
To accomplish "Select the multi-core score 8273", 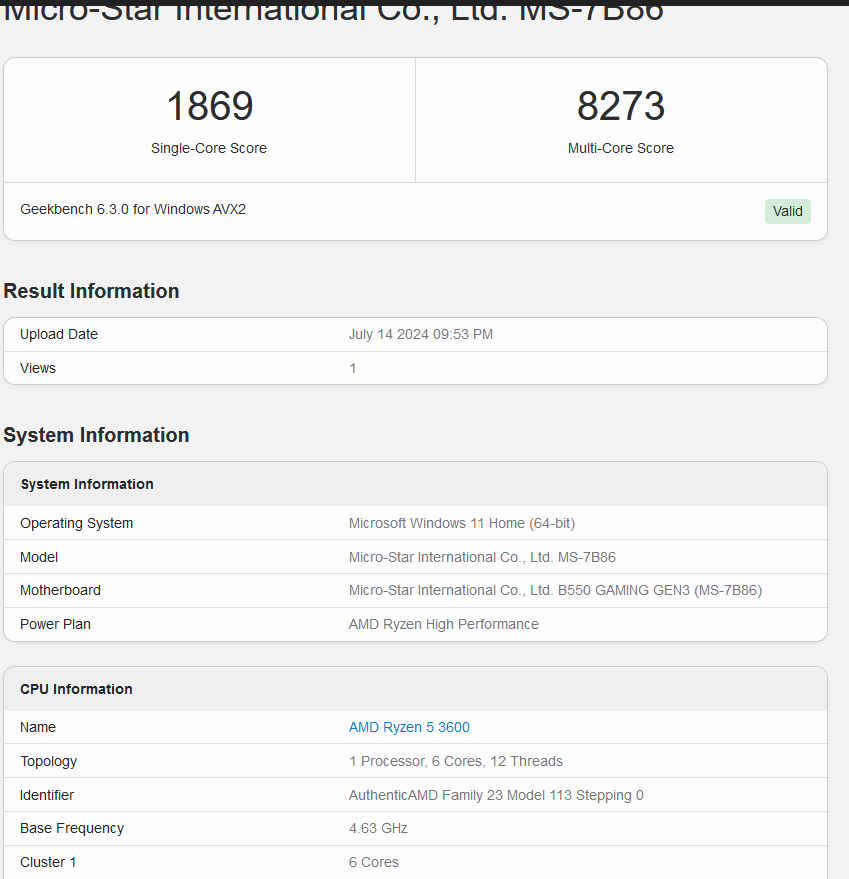I will 621,106.
